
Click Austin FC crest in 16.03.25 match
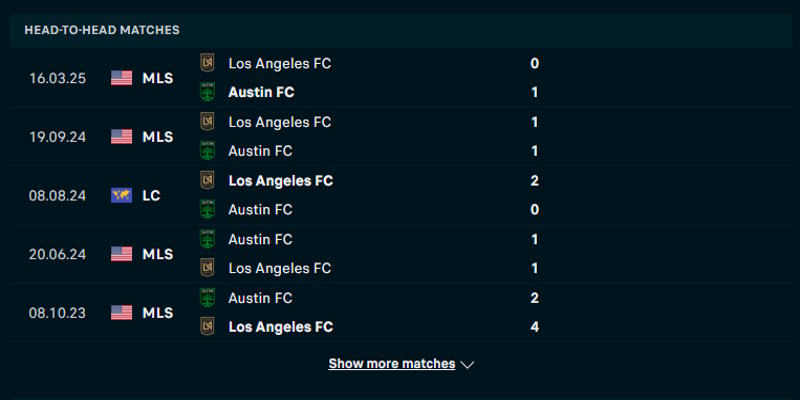coord(208,92)
